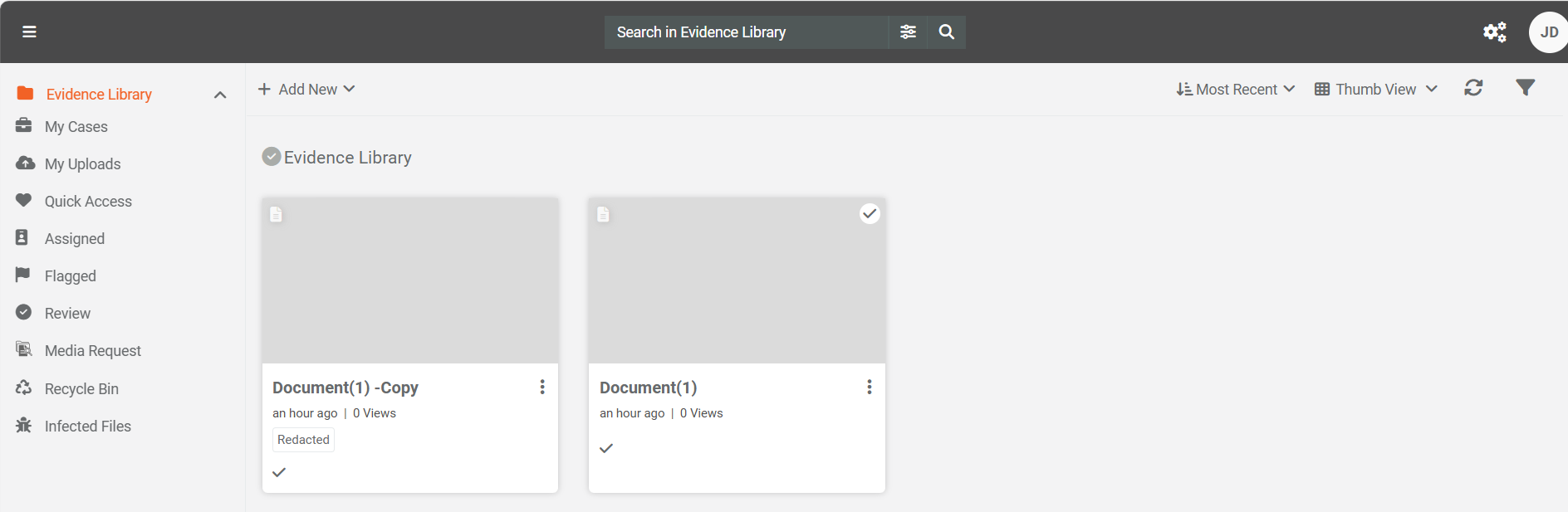Viewport: 1568px width, 512px height.
Task: Collapse the Evidence Library sidebar section
Action: point(220,95)
